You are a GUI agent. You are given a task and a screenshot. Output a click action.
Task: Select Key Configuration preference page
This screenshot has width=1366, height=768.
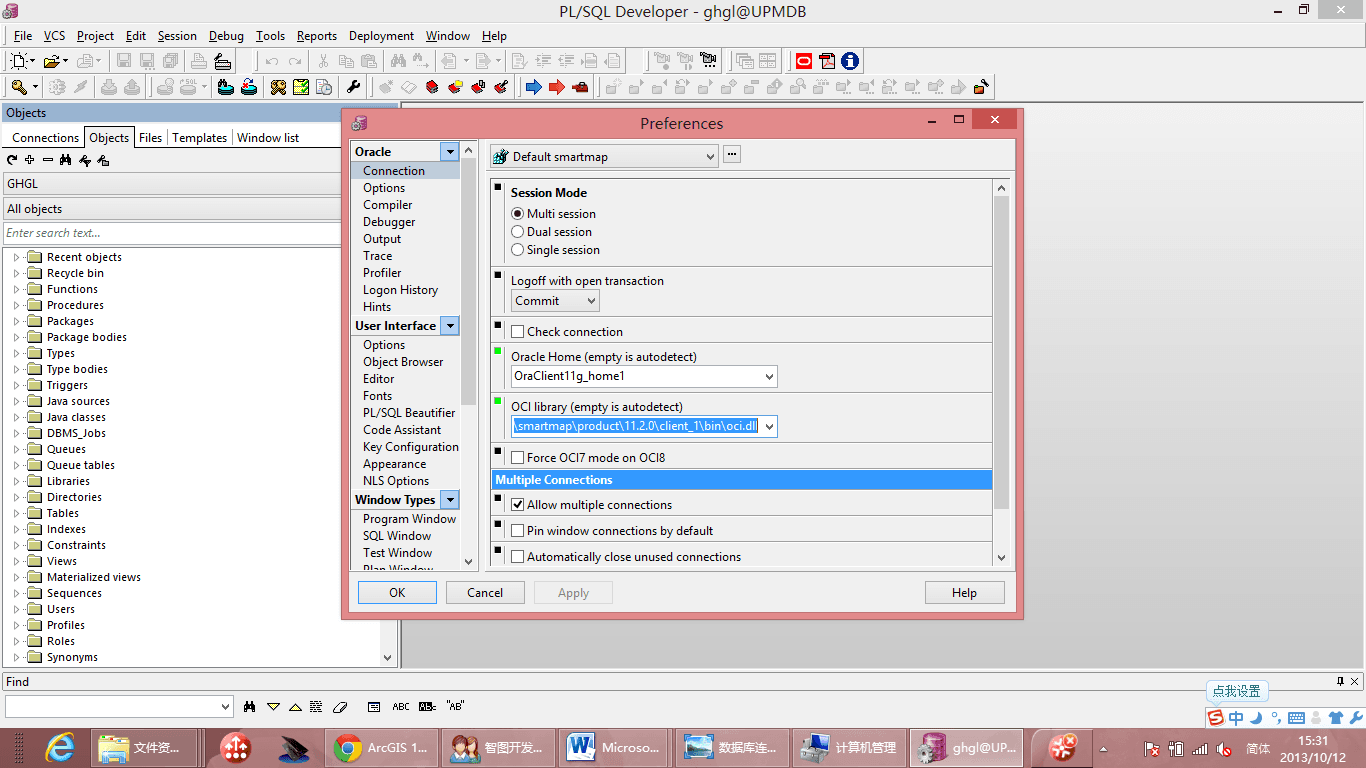coord(411,447)
